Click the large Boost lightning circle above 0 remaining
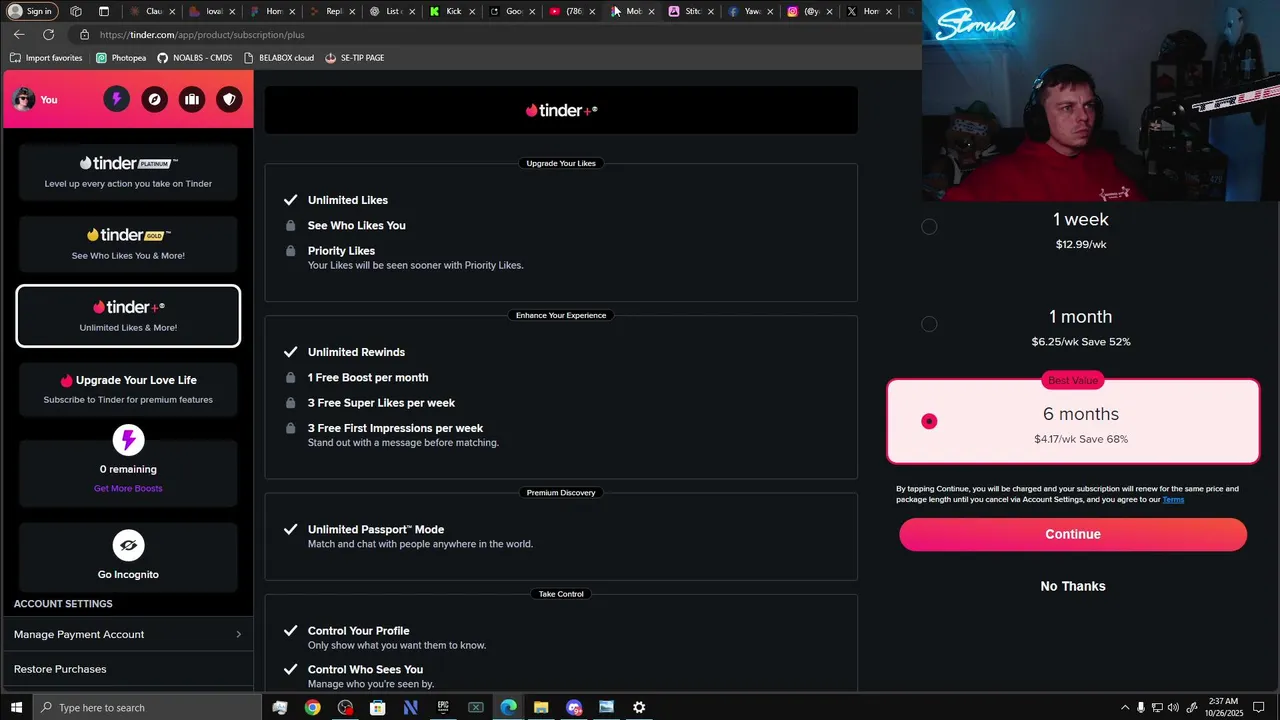1280x720 pixels. click(x=128, y=440)
